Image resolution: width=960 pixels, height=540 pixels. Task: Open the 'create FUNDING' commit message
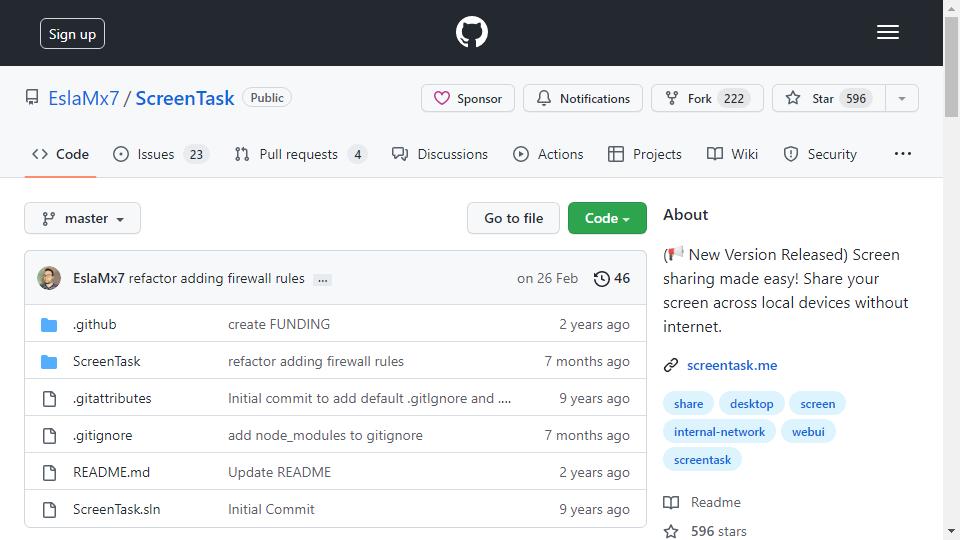pos(279,324)
